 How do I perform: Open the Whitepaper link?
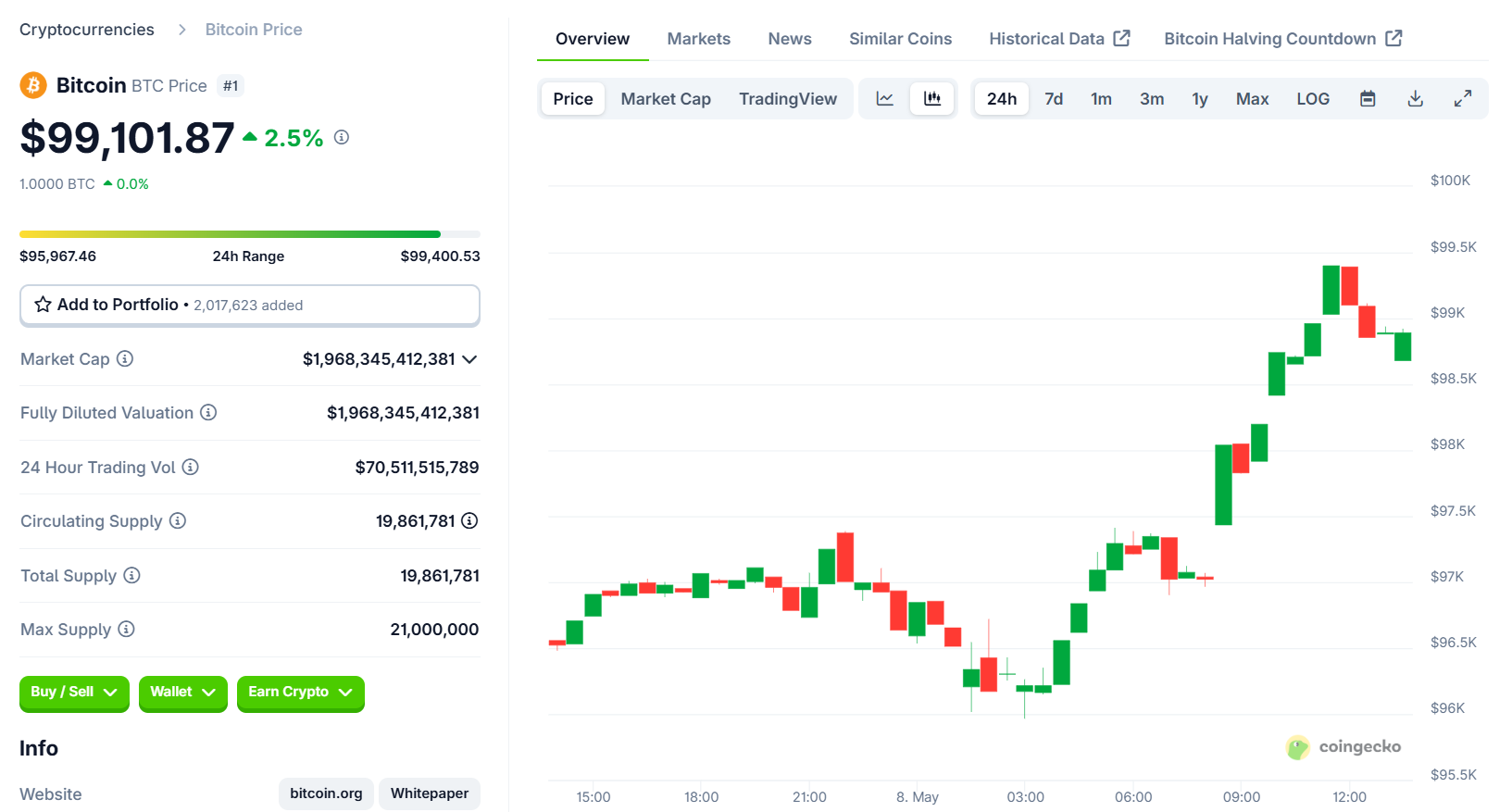click(x=430, y=793)
